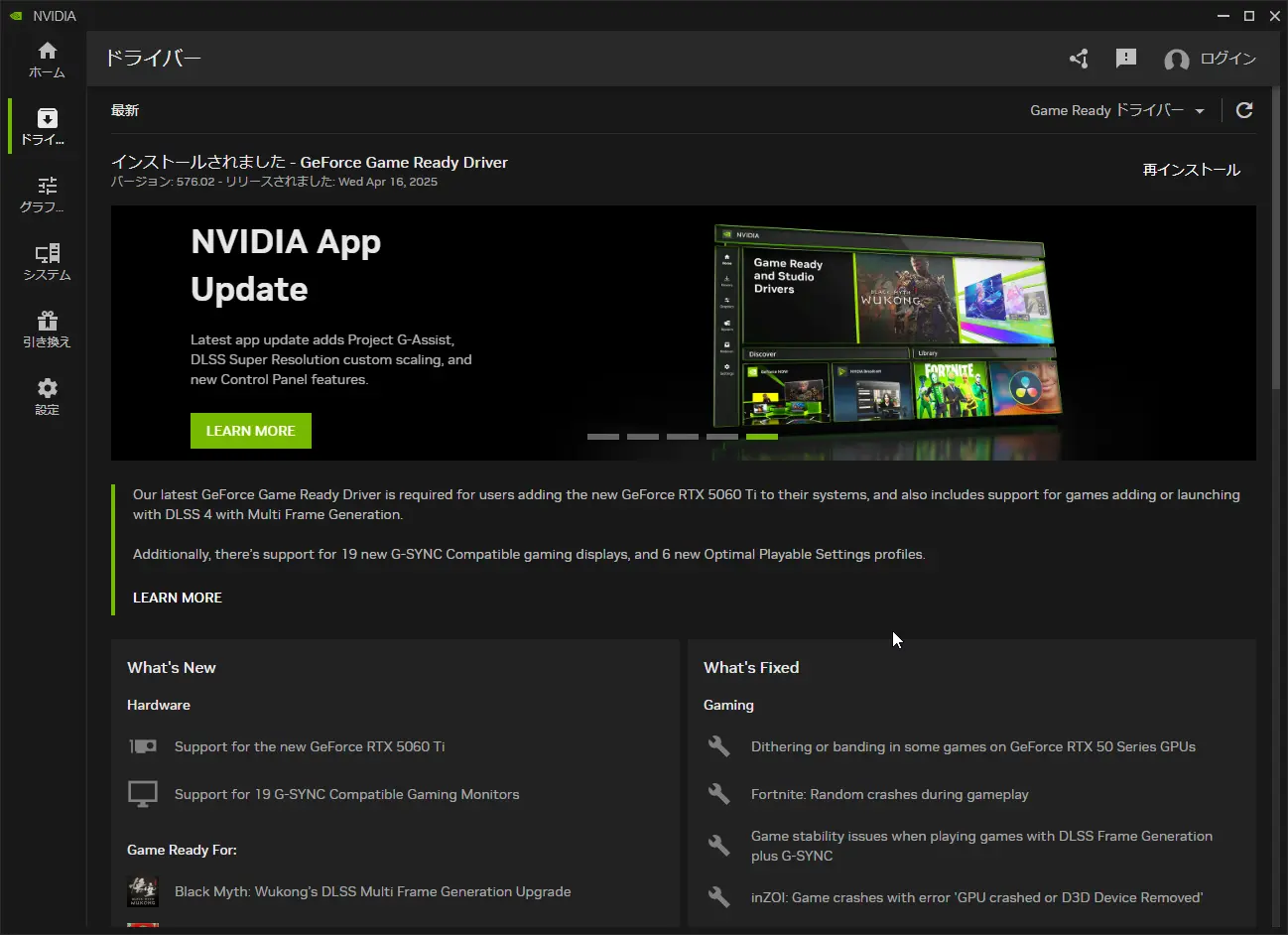Minimize the NVIDIA app window
Image resolution: width=1288 pixels, height=935 pixels.
point(1224,16)
